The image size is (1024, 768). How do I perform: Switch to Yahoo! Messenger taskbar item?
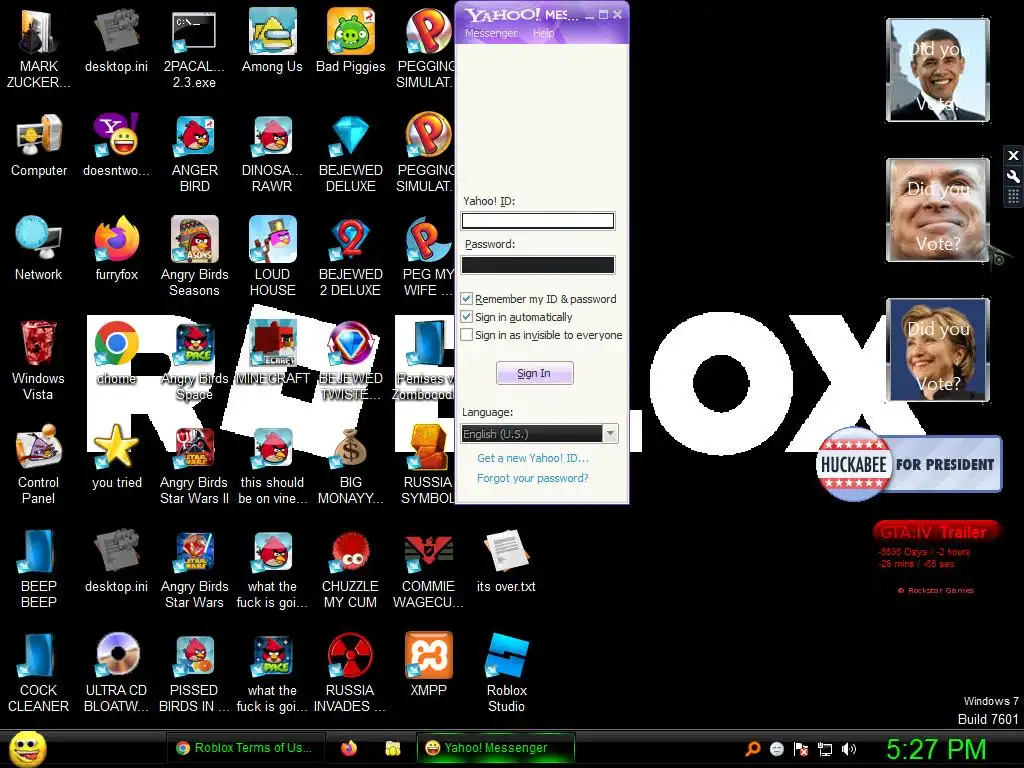pyautogui.click(x=496, y=748)
